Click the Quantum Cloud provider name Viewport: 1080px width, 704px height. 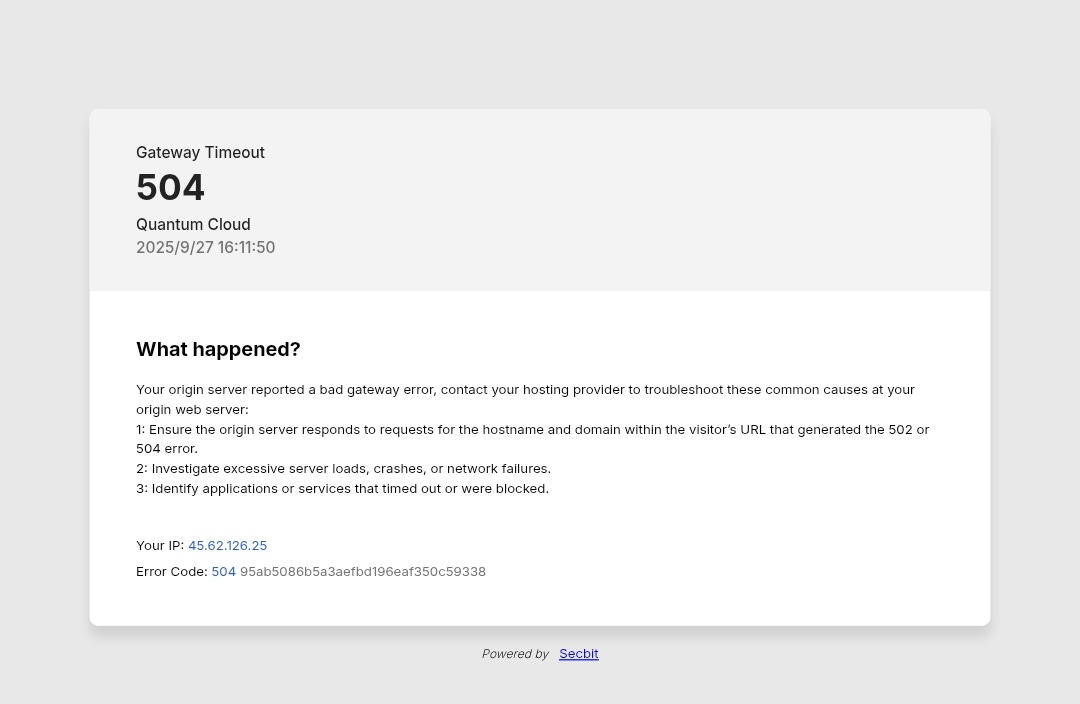pos(193,225)
